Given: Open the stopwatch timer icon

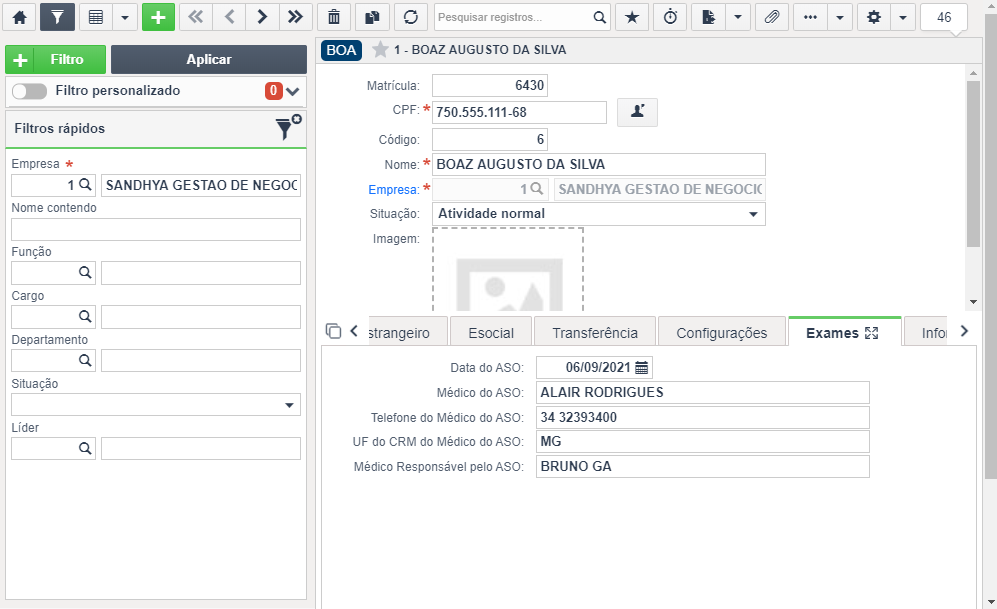Looking at the screenshot, I should (x=670, y=17).
